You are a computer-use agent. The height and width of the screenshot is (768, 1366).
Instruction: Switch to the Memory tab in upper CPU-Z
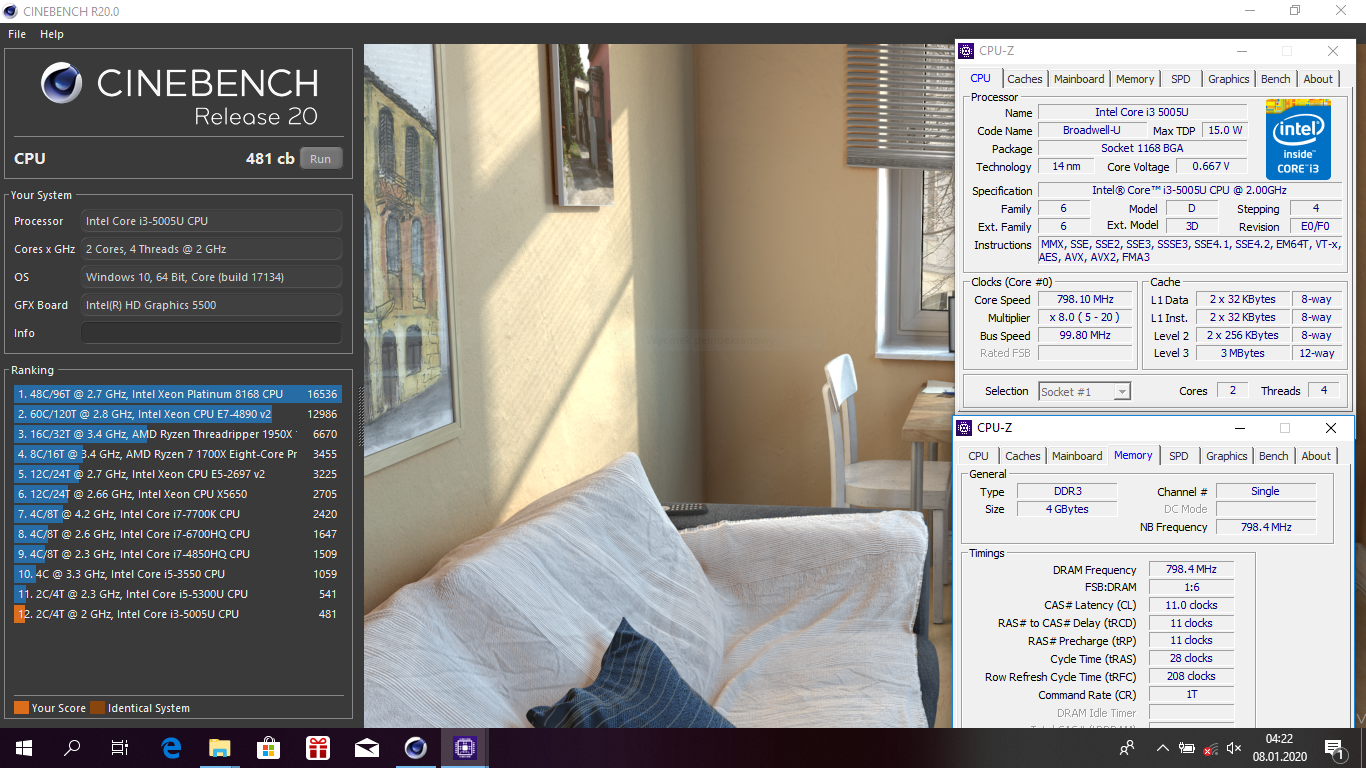pyautogui.click(x=1135, y=79)
